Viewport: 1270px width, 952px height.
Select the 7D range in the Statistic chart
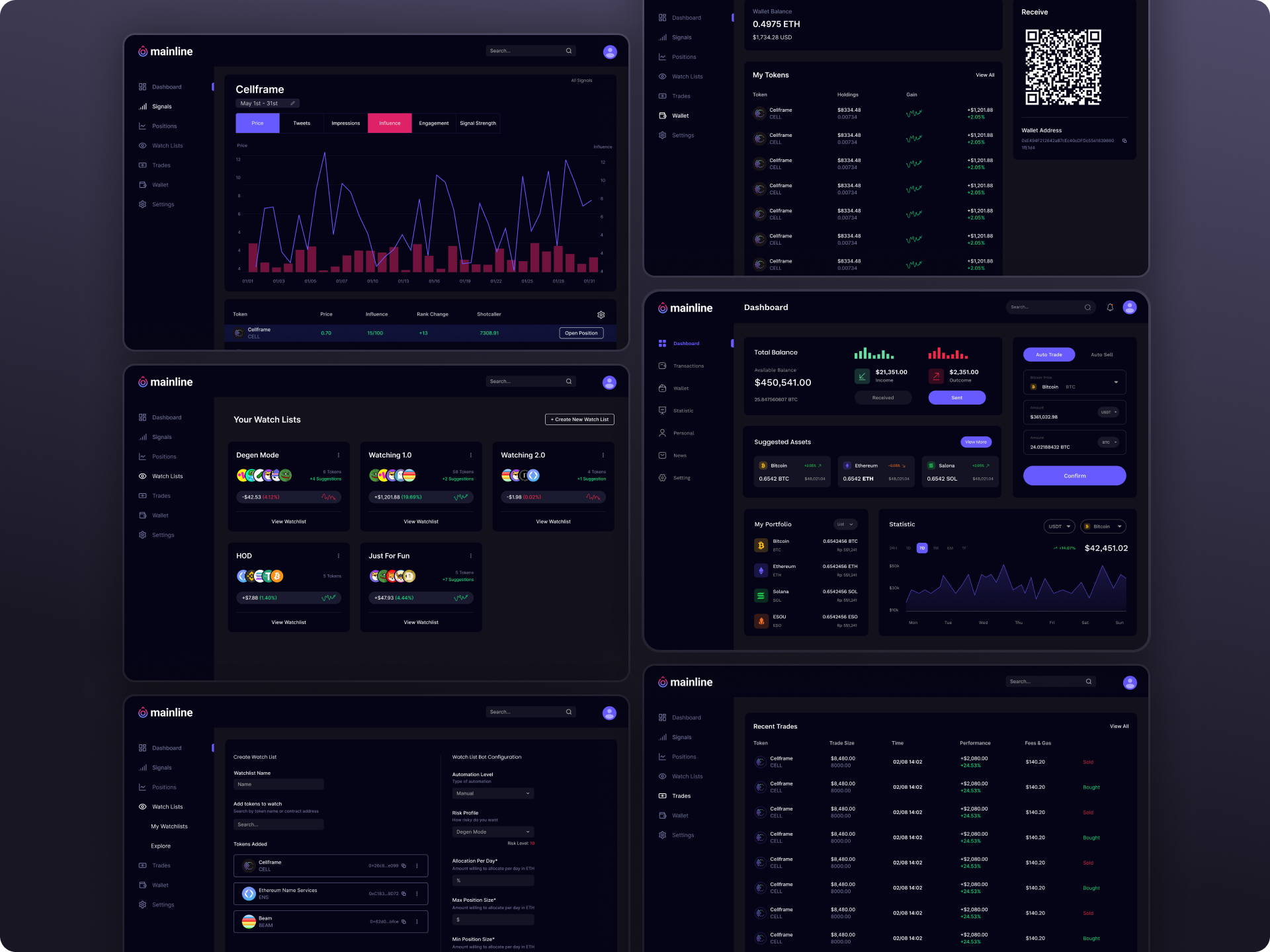[922, 548]
